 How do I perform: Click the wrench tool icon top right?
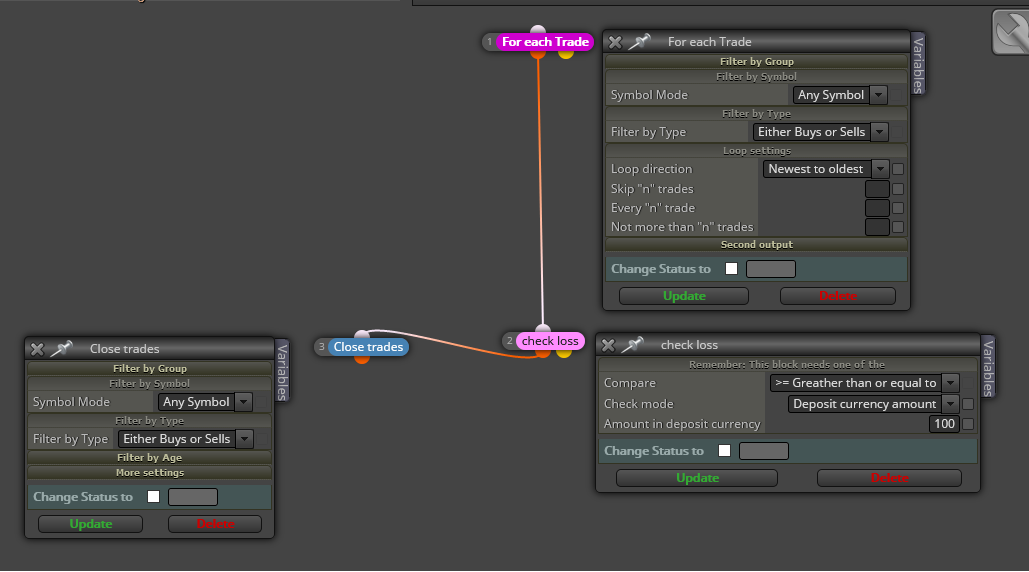coord(1011,31)
